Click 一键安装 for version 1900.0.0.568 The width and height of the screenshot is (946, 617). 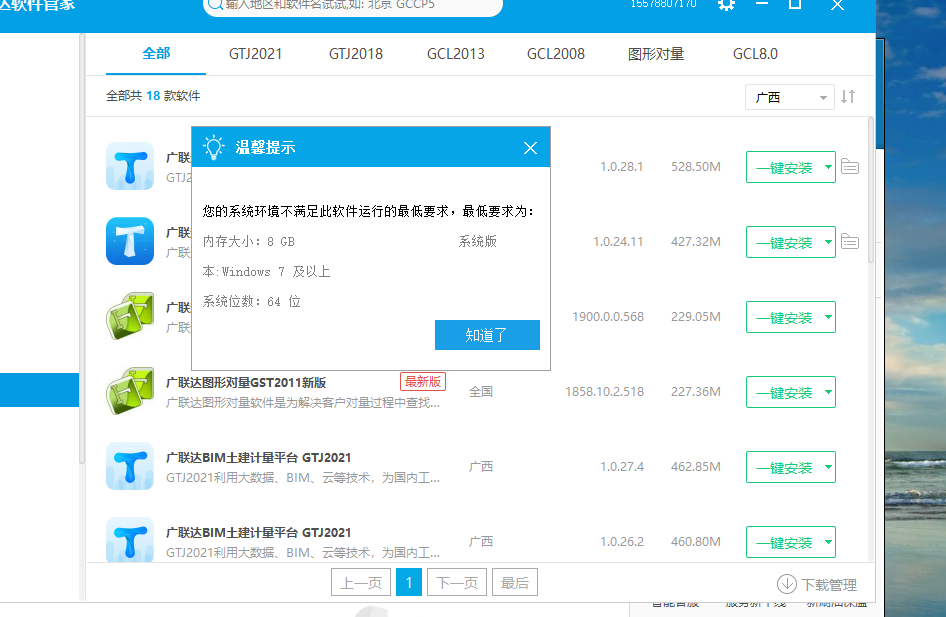pyautogui.click(x=784, y=317)
